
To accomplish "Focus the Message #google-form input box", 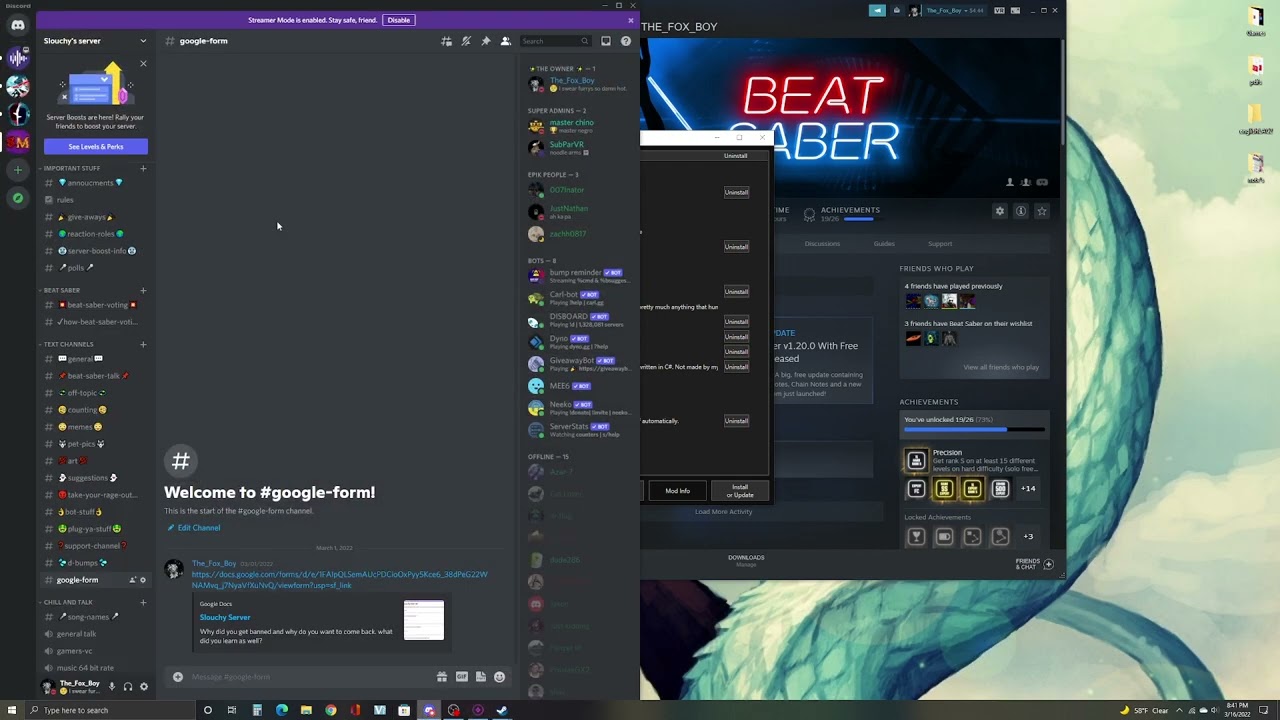I will 310,677.
